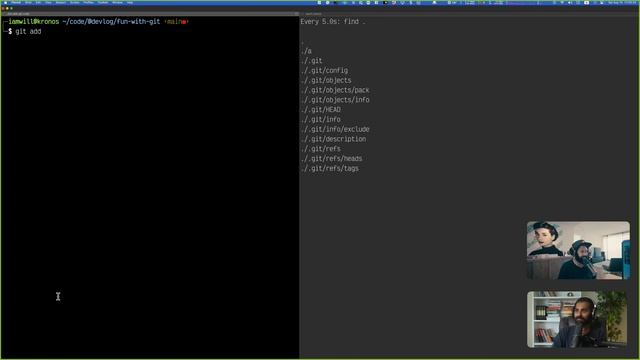Select the './.git/objects/pack' line
The width and height of the screenshot is (640, 360).
(x=335, y=90)
